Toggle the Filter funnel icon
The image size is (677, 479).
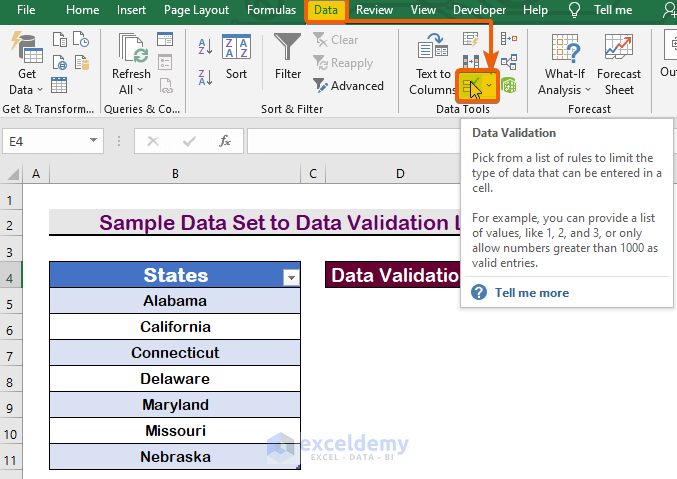[288, 58]
